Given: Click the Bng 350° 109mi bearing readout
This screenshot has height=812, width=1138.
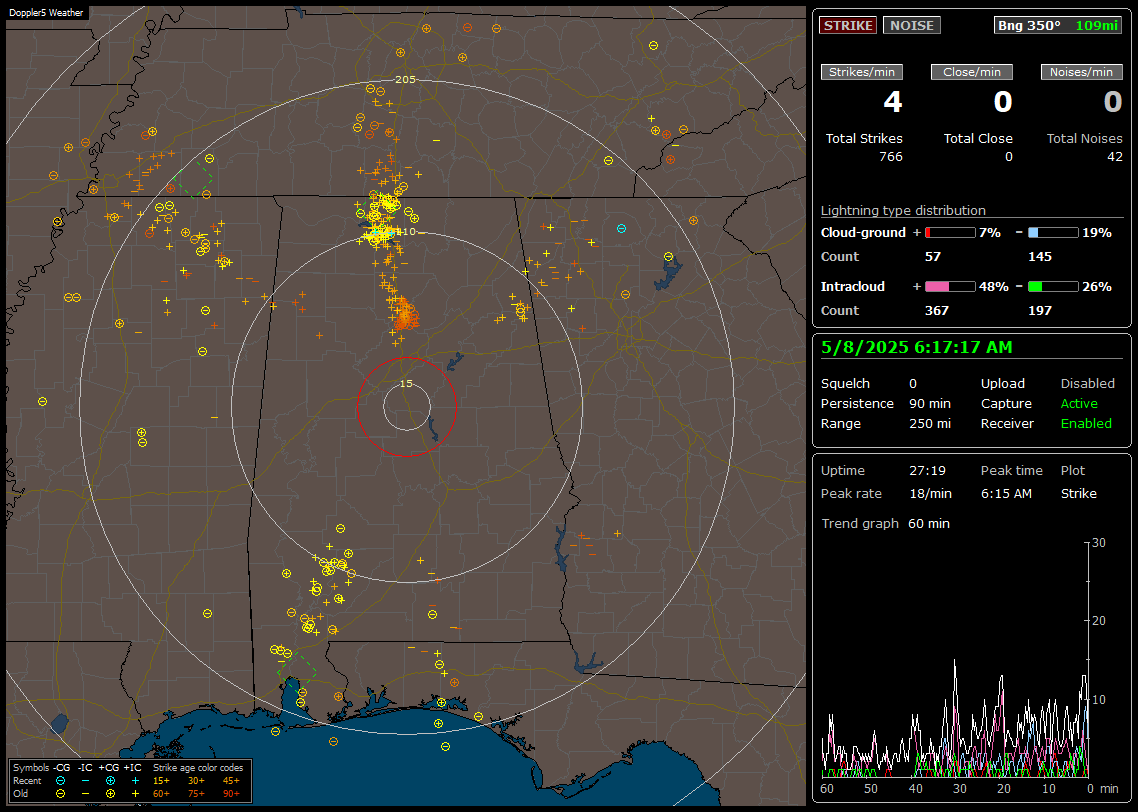Looking at the screenshot, I should [1057, 25].
